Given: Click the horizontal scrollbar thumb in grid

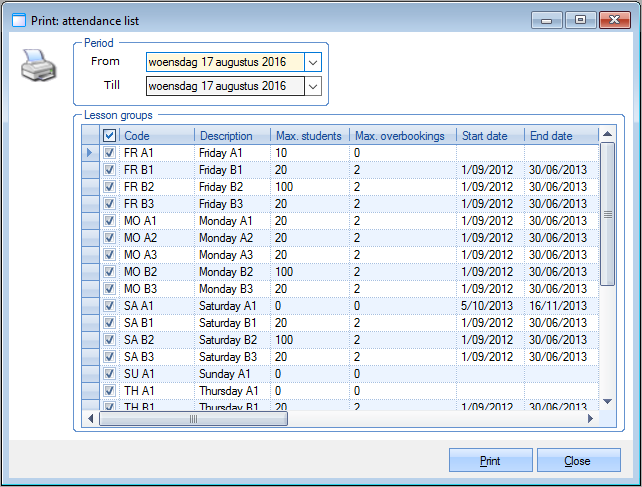Looking at the screenshot, I should (193, 420).
